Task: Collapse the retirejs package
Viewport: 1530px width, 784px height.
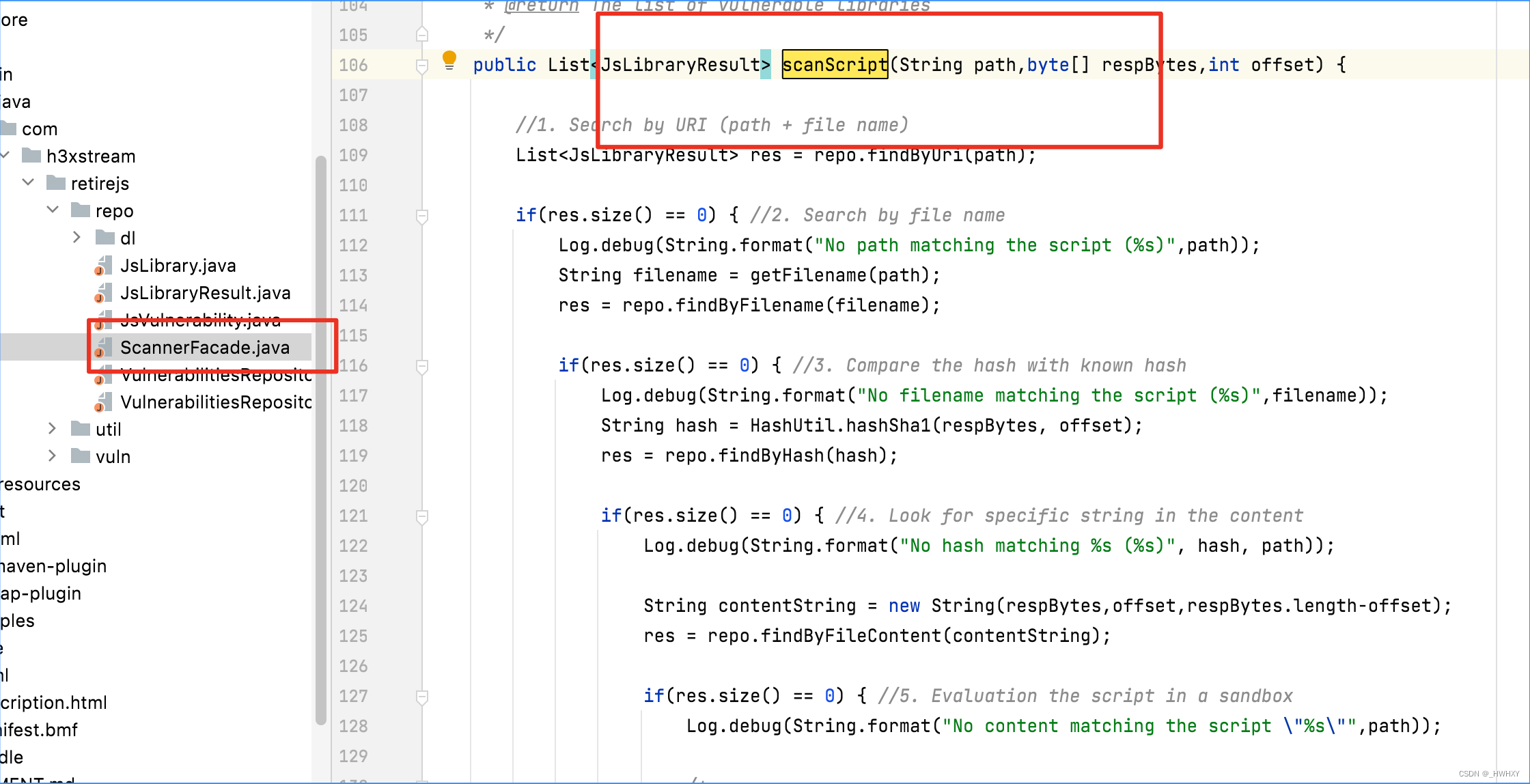Action: [28, 182]
